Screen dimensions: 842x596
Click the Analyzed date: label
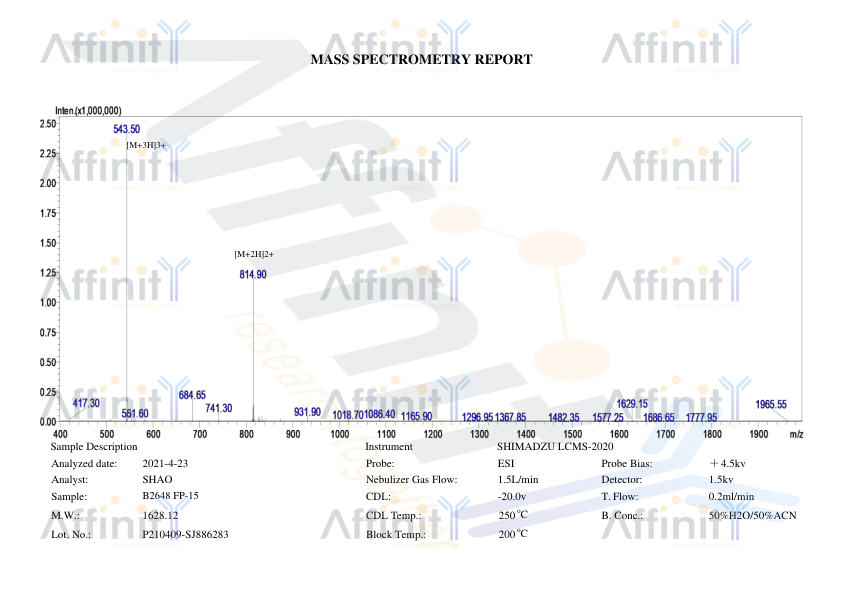(x=84, y=463)
